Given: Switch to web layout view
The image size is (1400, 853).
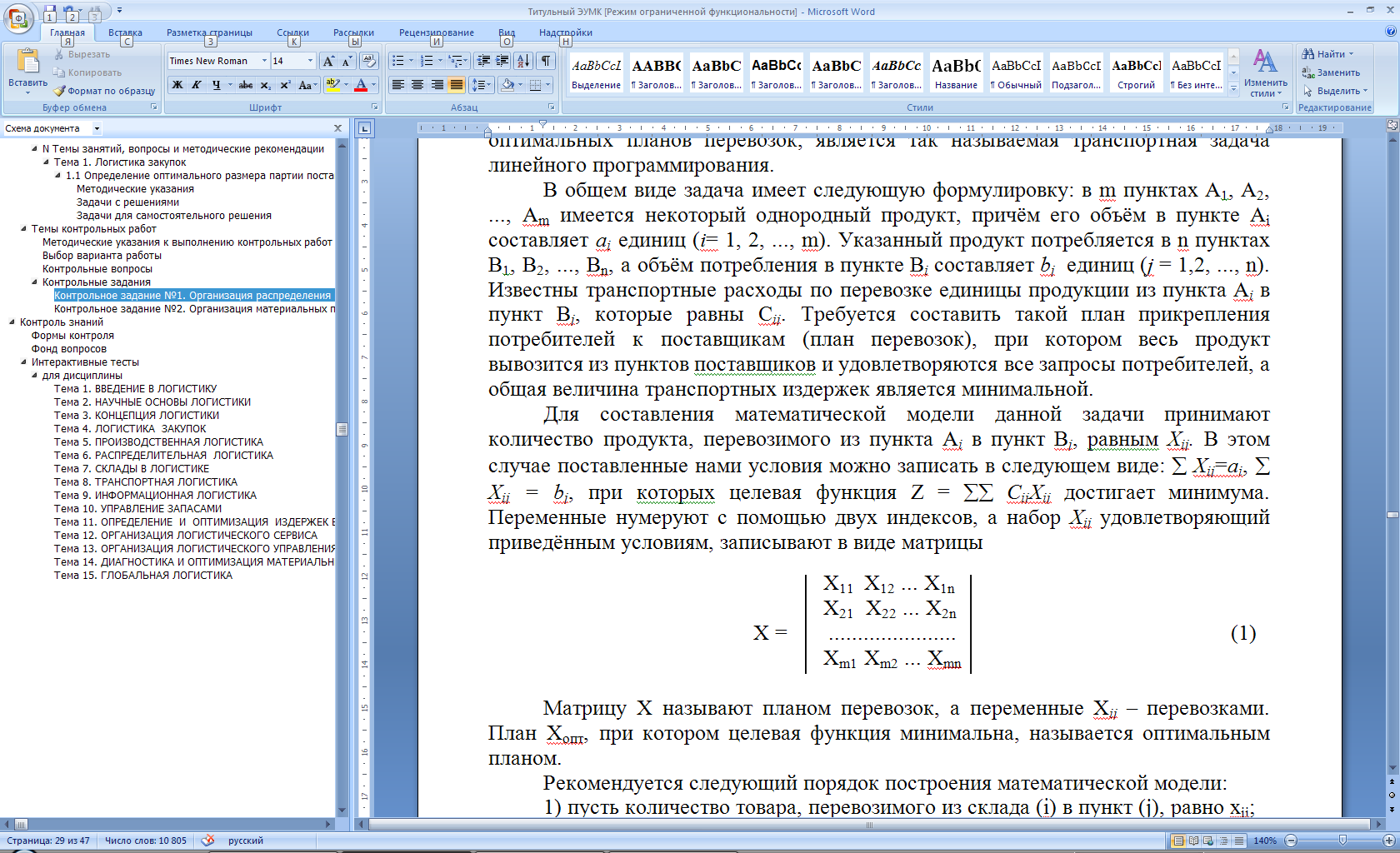Looking at the screenshot, I should tap(1208, 841).
